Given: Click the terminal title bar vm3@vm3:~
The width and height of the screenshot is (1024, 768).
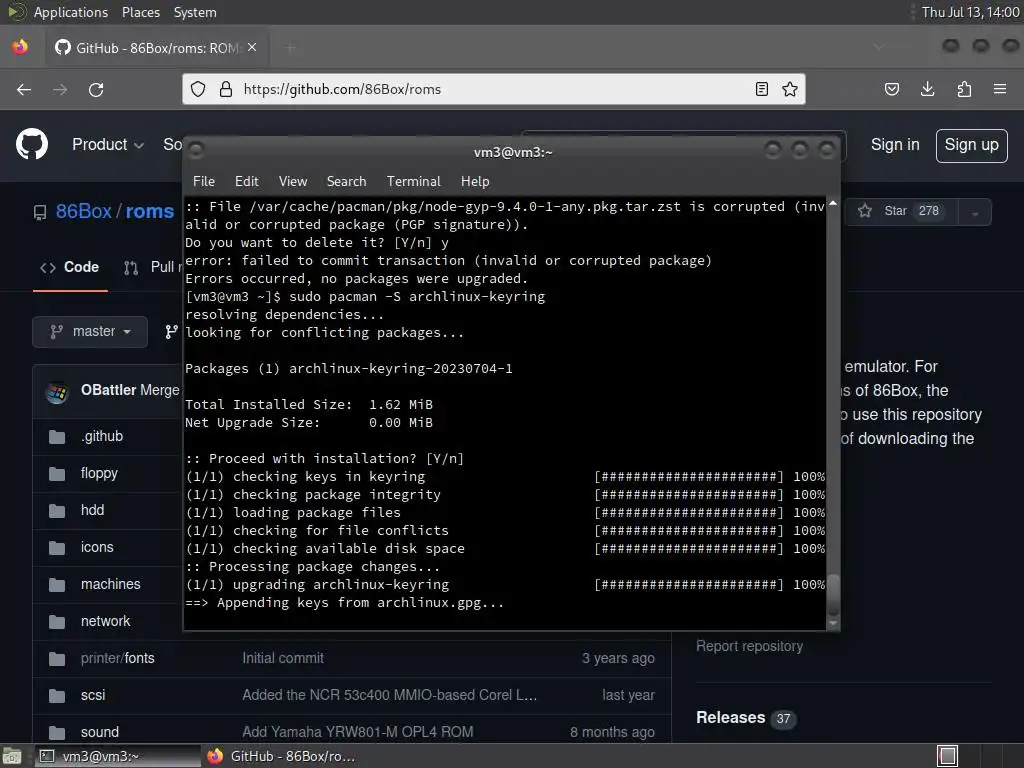Looking at the screenshot, I should [x=513, y=152].
